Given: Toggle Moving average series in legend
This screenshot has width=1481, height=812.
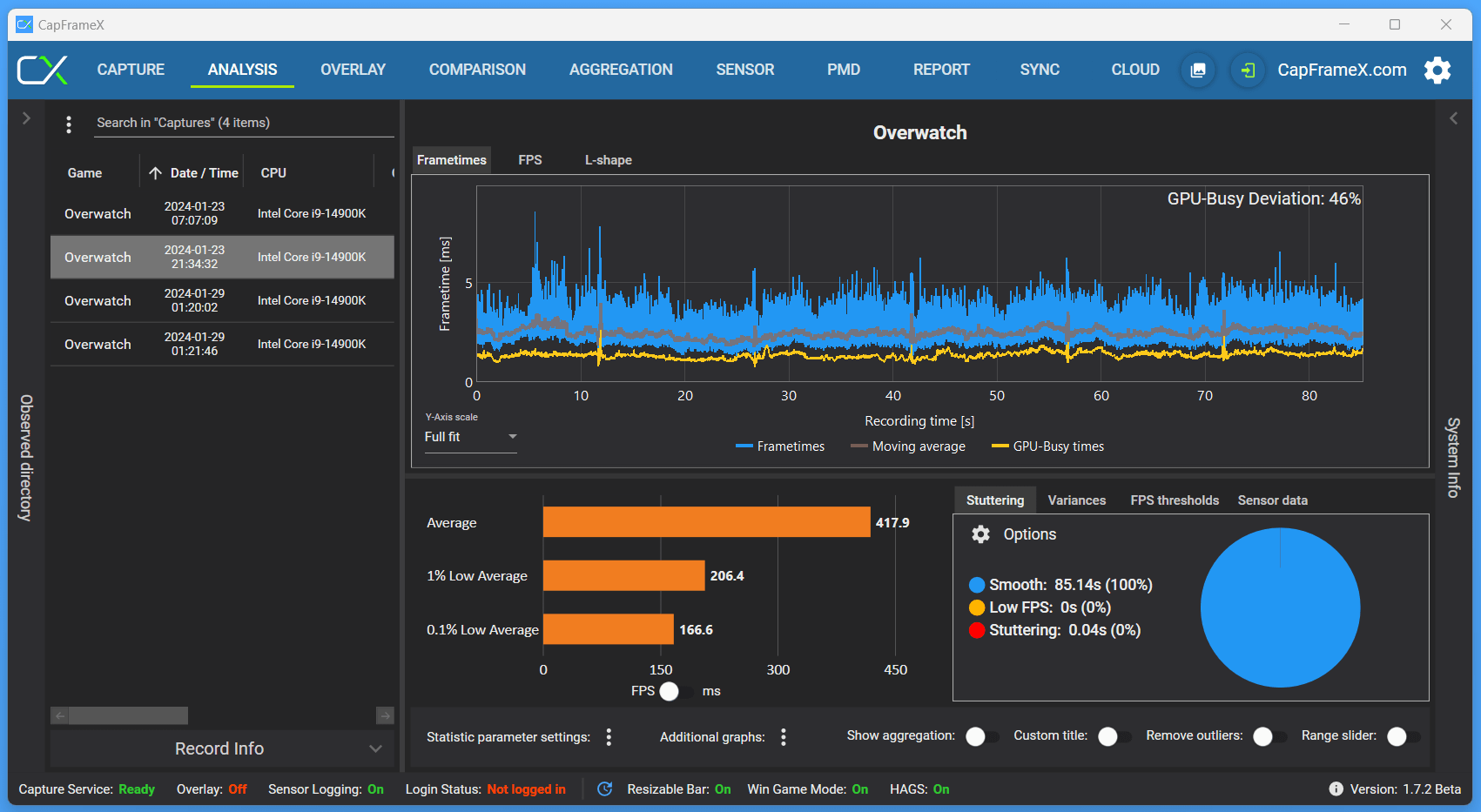Looking at the screenshot, I should 908,446.
